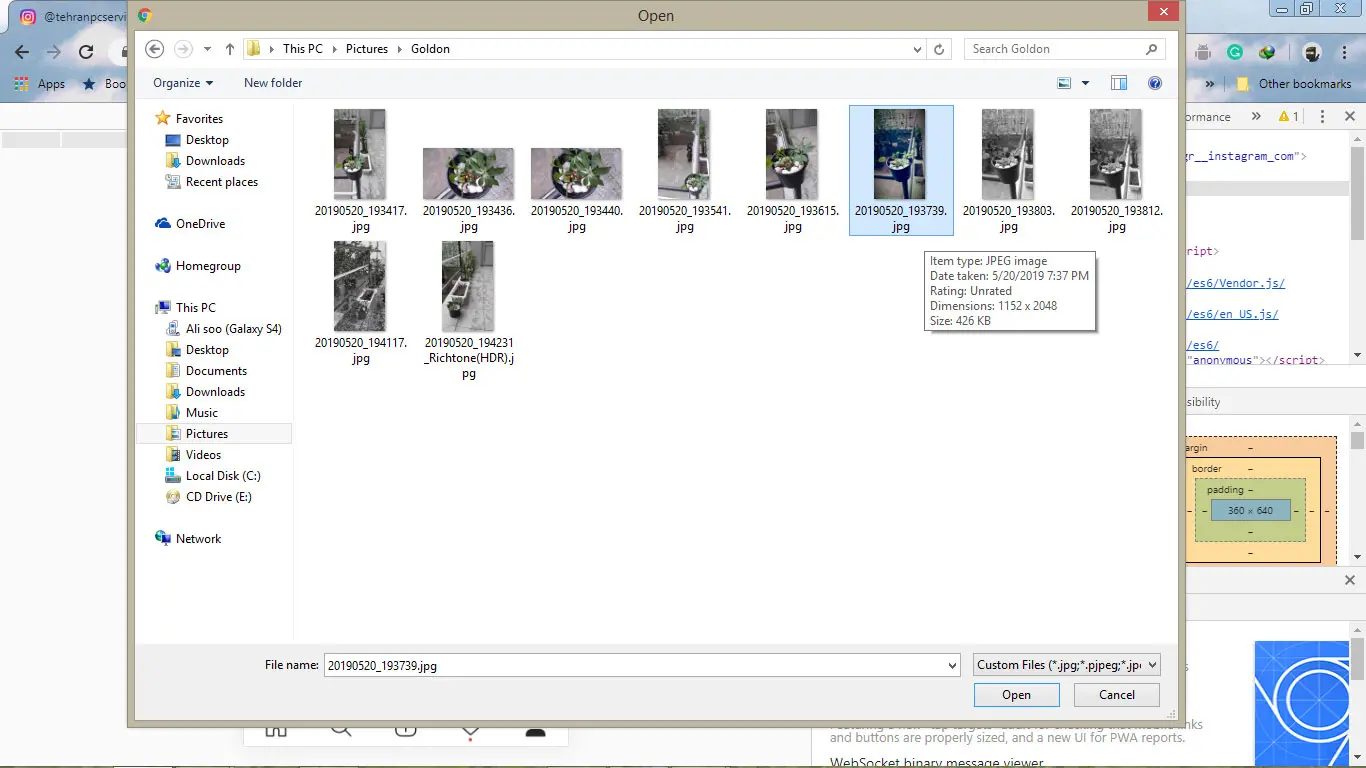
Task: Refresh the Goldon folder view
Action: coord(939,49)
